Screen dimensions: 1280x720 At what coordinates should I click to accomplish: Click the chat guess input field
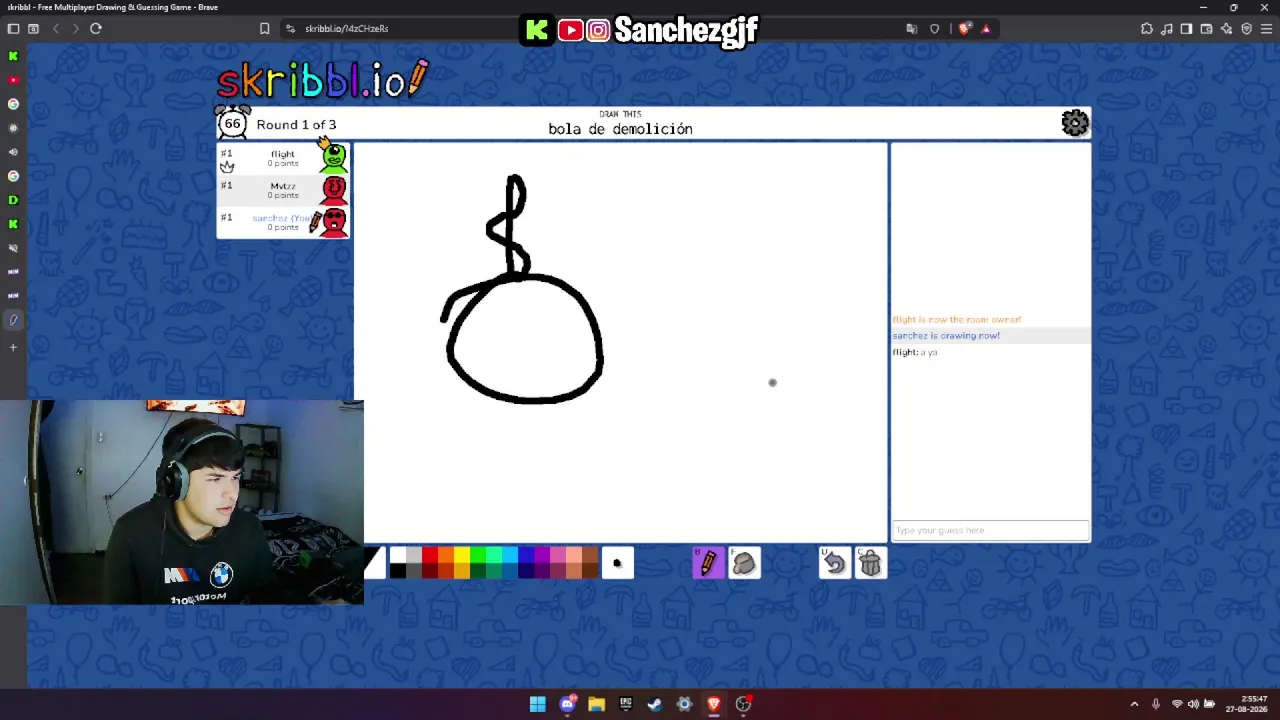(990, 530)
